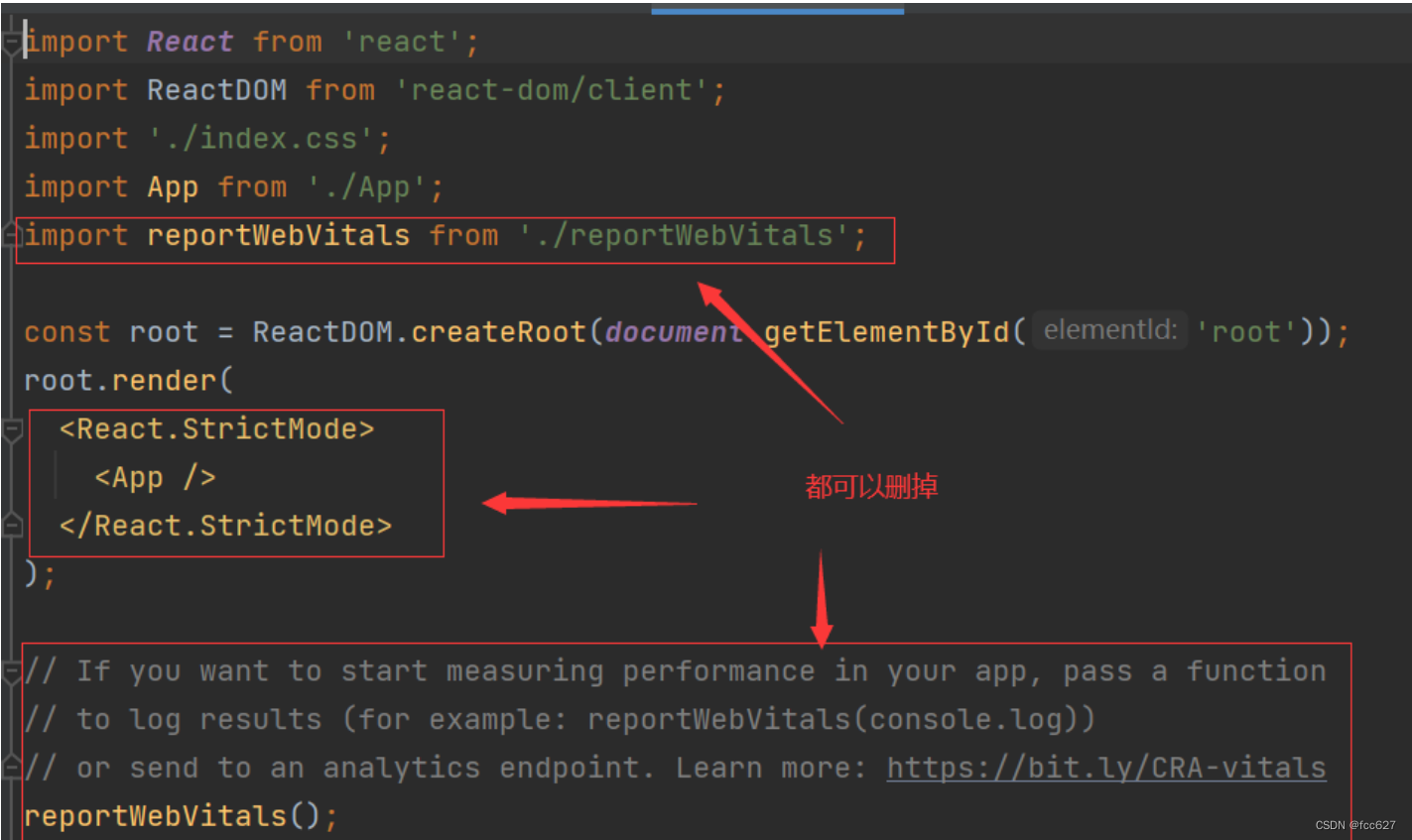The height and width of the screenshot is (840, 1412).
Task: Click the 'const' keyword
Action: [66, 332]
